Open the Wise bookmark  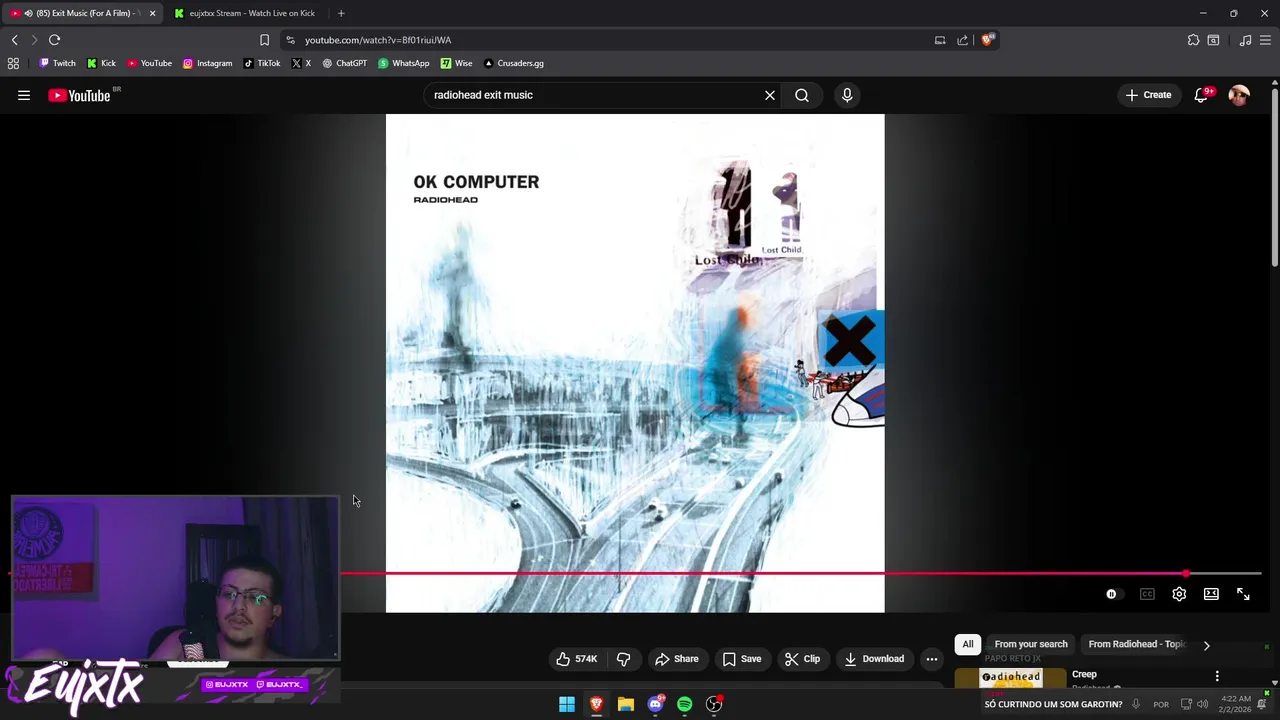[456, 63]
